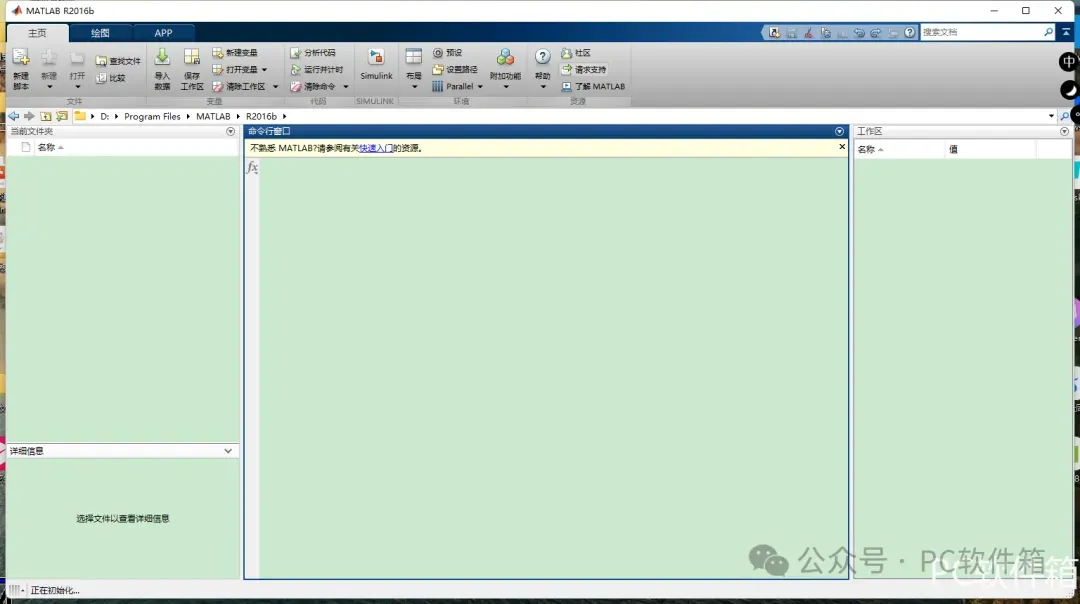Click 运行并计时 run and time
The height and width of the screenshot is (604, 1080).
[x=317, y=70]
